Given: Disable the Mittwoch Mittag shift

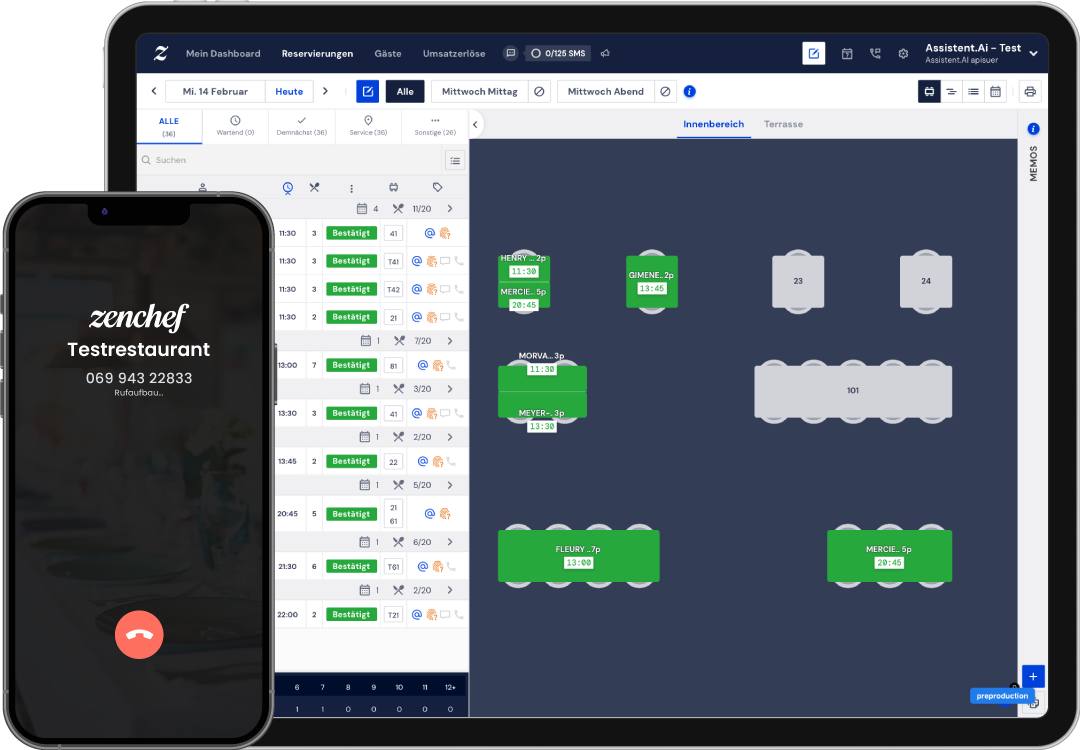Looking at the screenshot, I should coord(539,92).
